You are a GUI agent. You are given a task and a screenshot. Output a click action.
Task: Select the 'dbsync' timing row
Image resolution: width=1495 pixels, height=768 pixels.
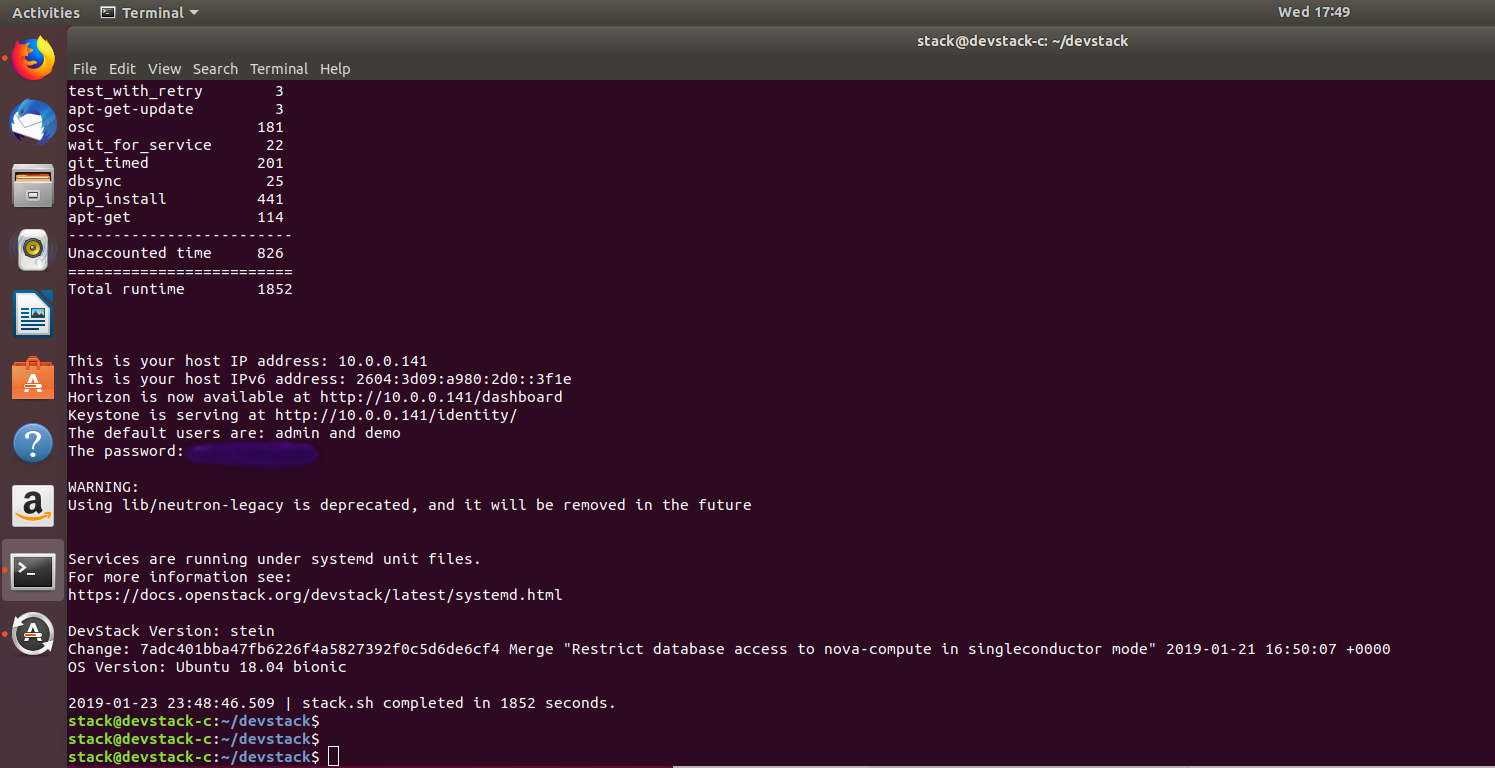(x=176, y=181)
